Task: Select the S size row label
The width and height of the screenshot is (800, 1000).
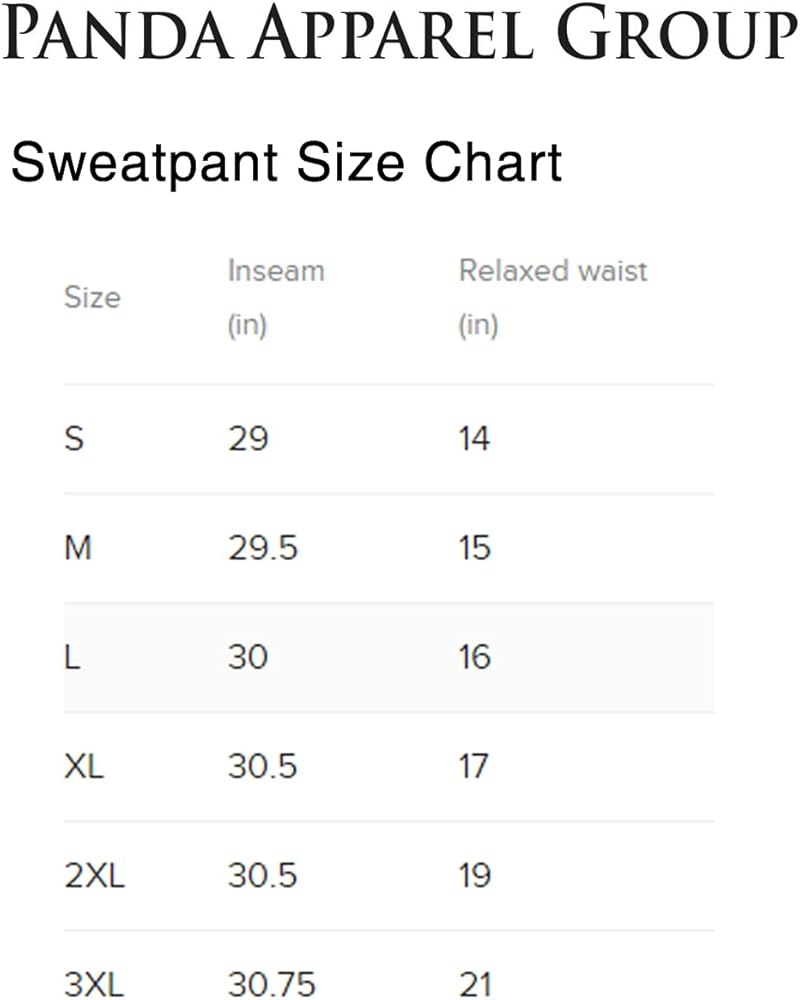Action: coord(74,439)
